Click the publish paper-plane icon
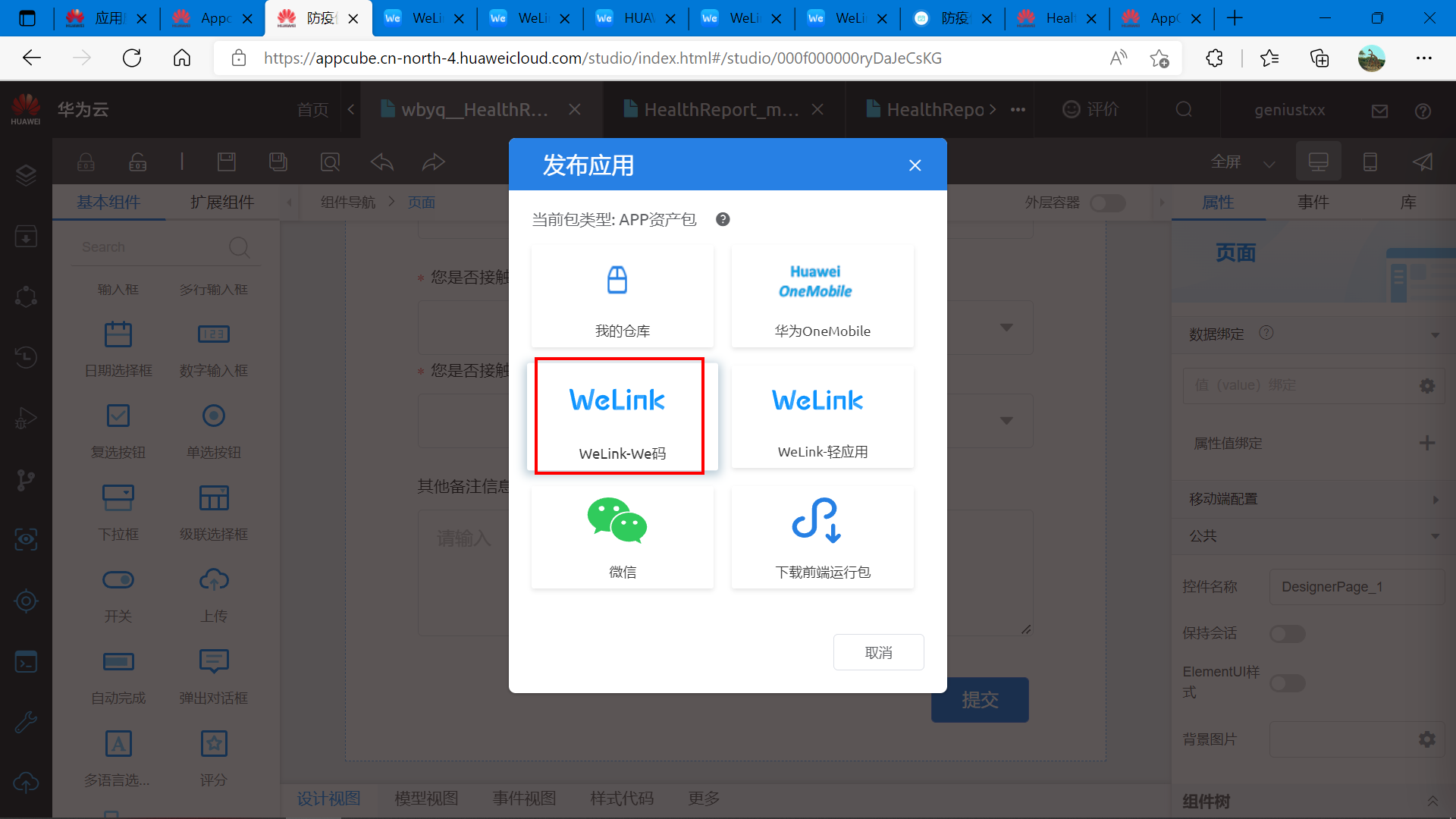The width and height of the screenshot is (1456, 819). click(x=1423, y=162)
